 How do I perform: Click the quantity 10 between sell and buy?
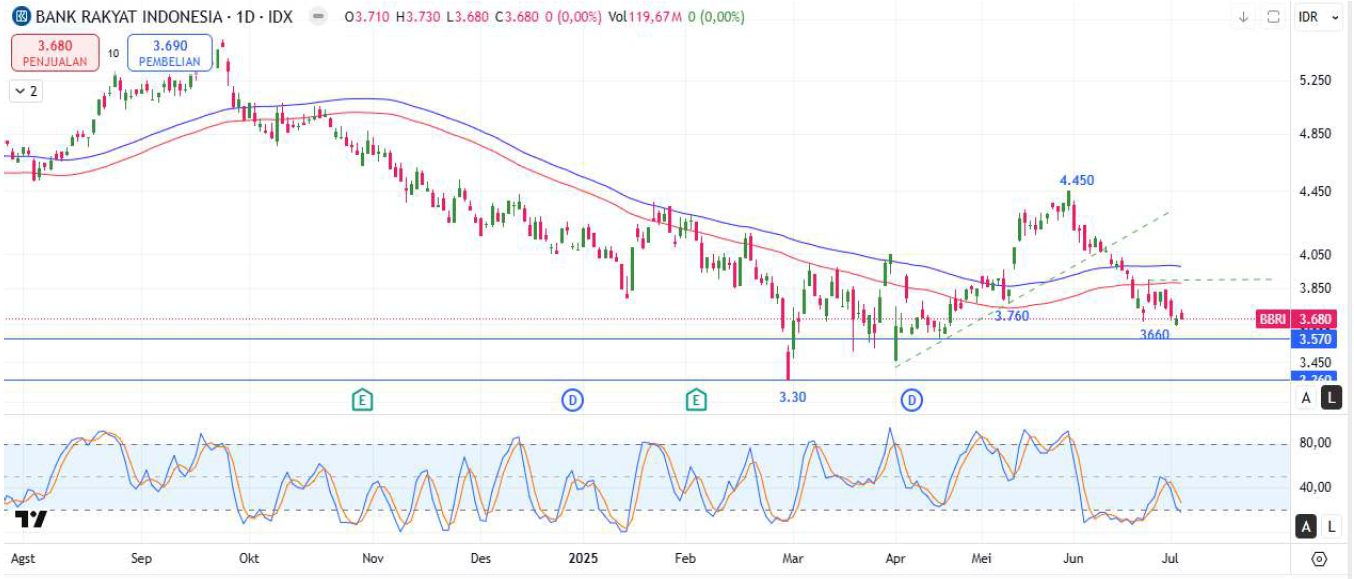tap(113, 53)
